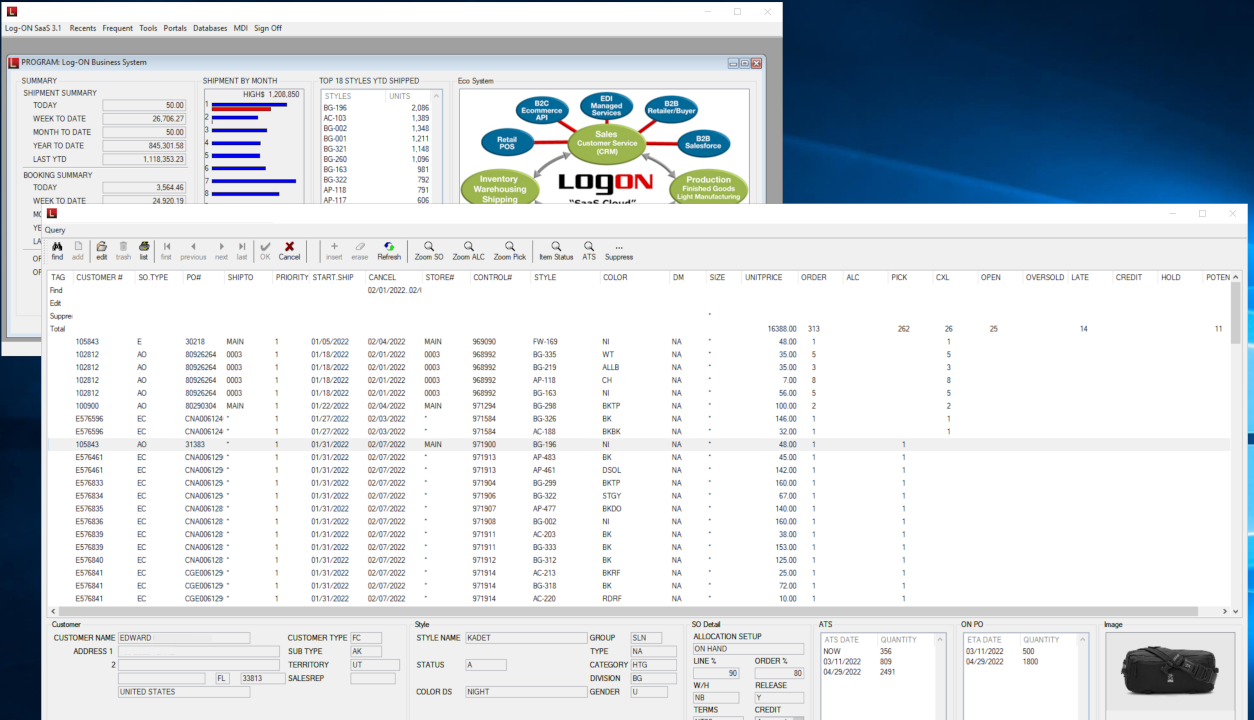Click the ON HAND allocation field
The width and height of the screenshot is (1254, 720).
coord(748,649)
